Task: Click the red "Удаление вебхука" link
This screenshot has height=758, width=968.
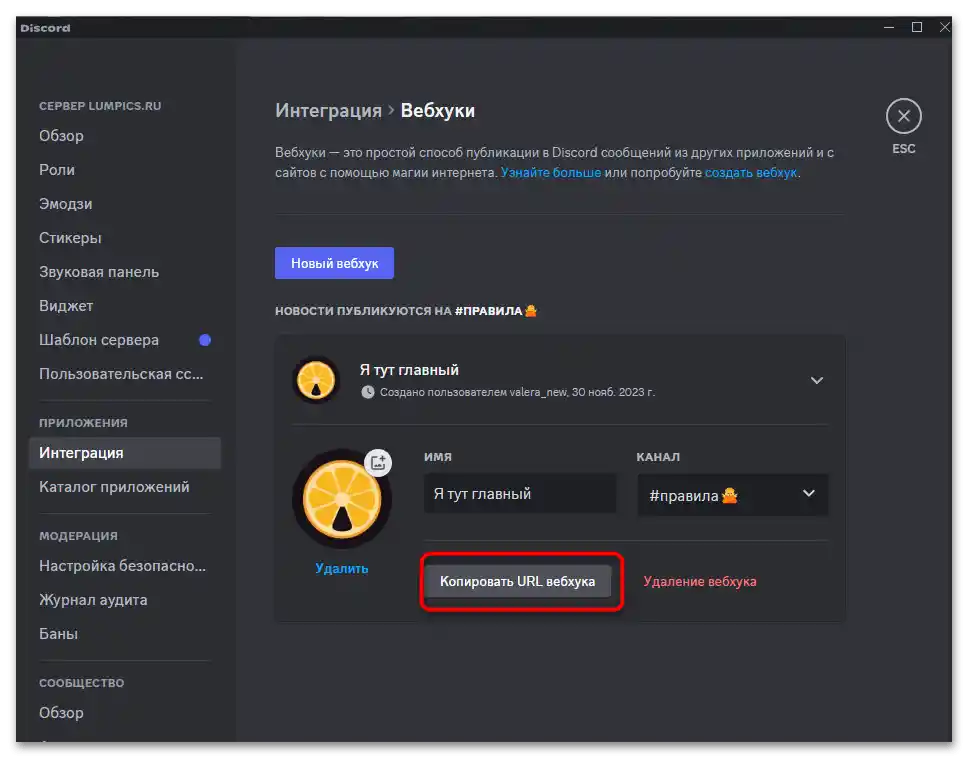Action: 699,581
